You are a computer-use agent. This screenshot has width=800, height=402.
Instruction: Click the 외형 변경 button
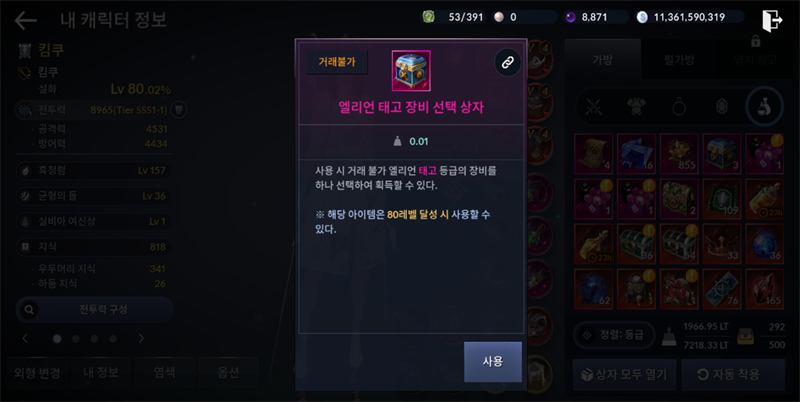point(37,373)
